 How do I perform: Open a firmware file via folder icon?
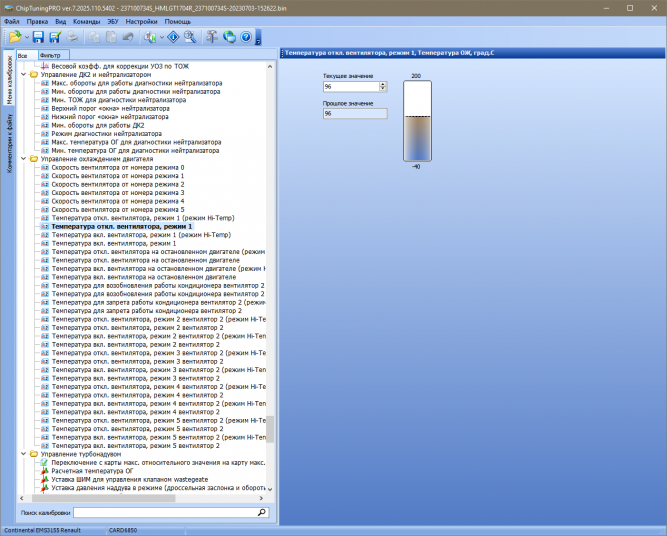[x=15, y=37]
